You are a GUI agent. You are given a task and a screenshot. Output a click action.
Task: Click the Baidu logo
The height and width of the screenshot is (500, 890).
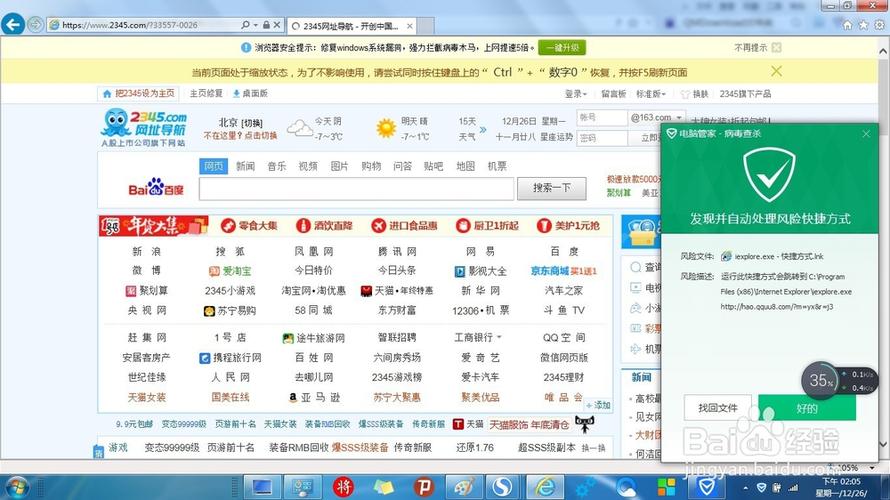(x=156, y=187)
